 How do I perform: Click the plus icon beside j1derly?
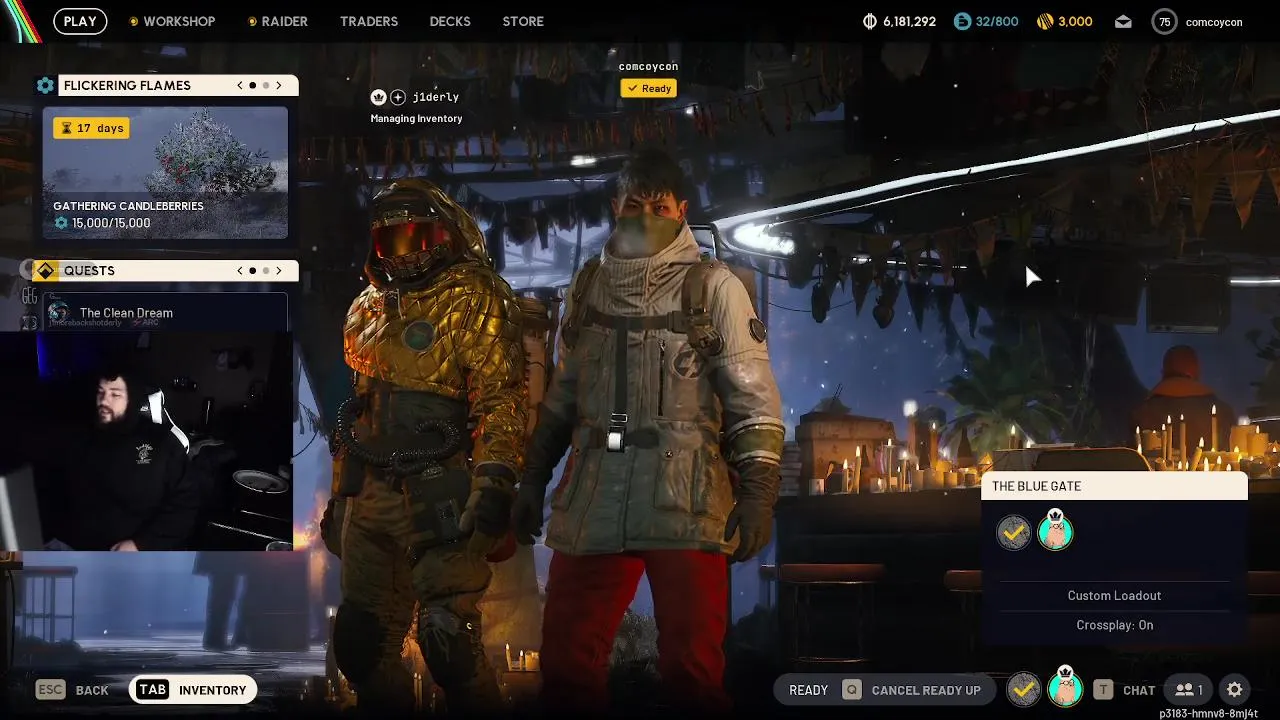click(x=398, y=97)
